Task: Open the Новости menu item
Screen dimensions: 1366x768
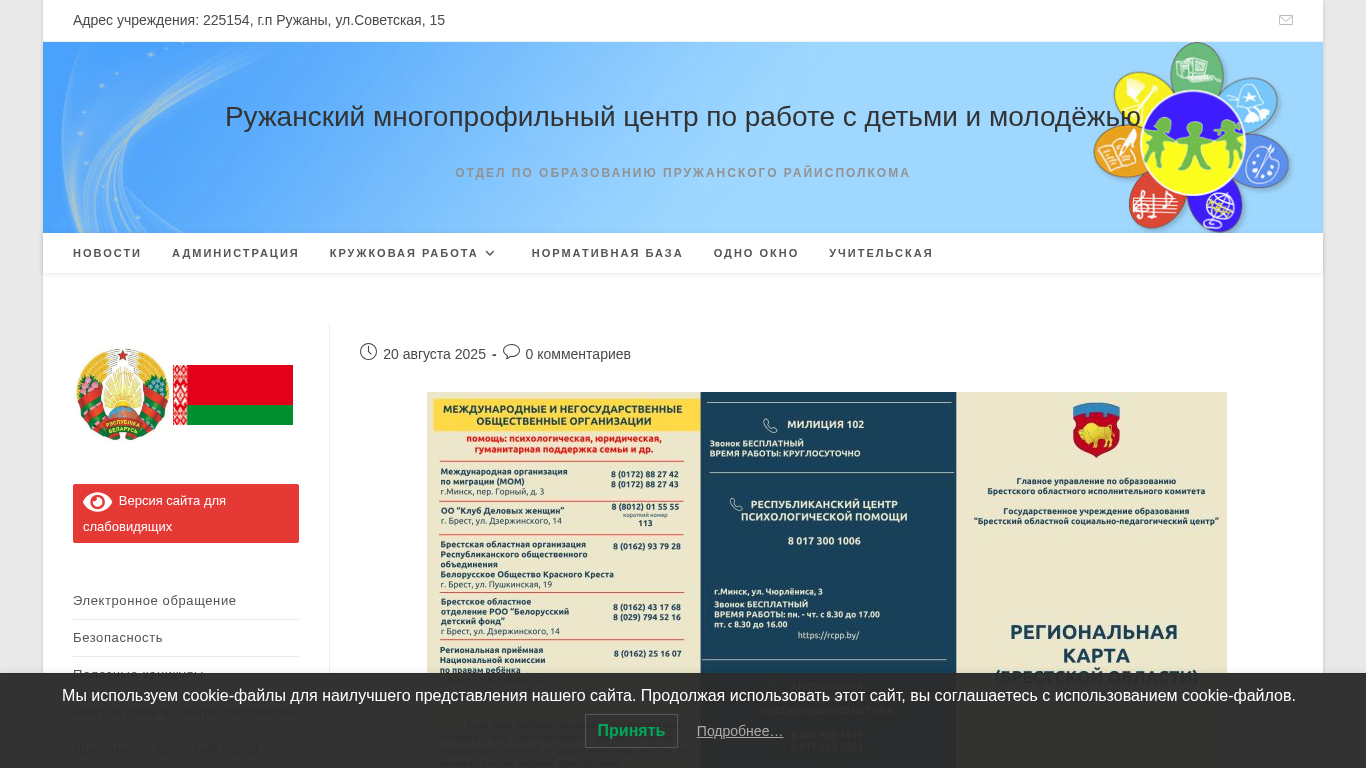Action: tap(107, 253)
